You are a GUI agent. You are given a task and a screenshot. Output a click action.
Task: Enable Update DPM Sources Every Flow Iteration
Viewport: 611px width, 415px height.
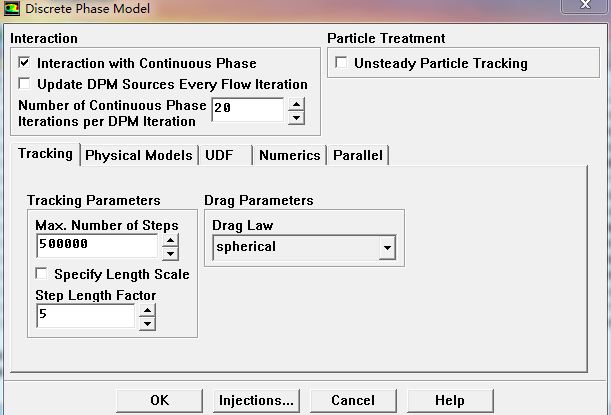click(25, 84)
